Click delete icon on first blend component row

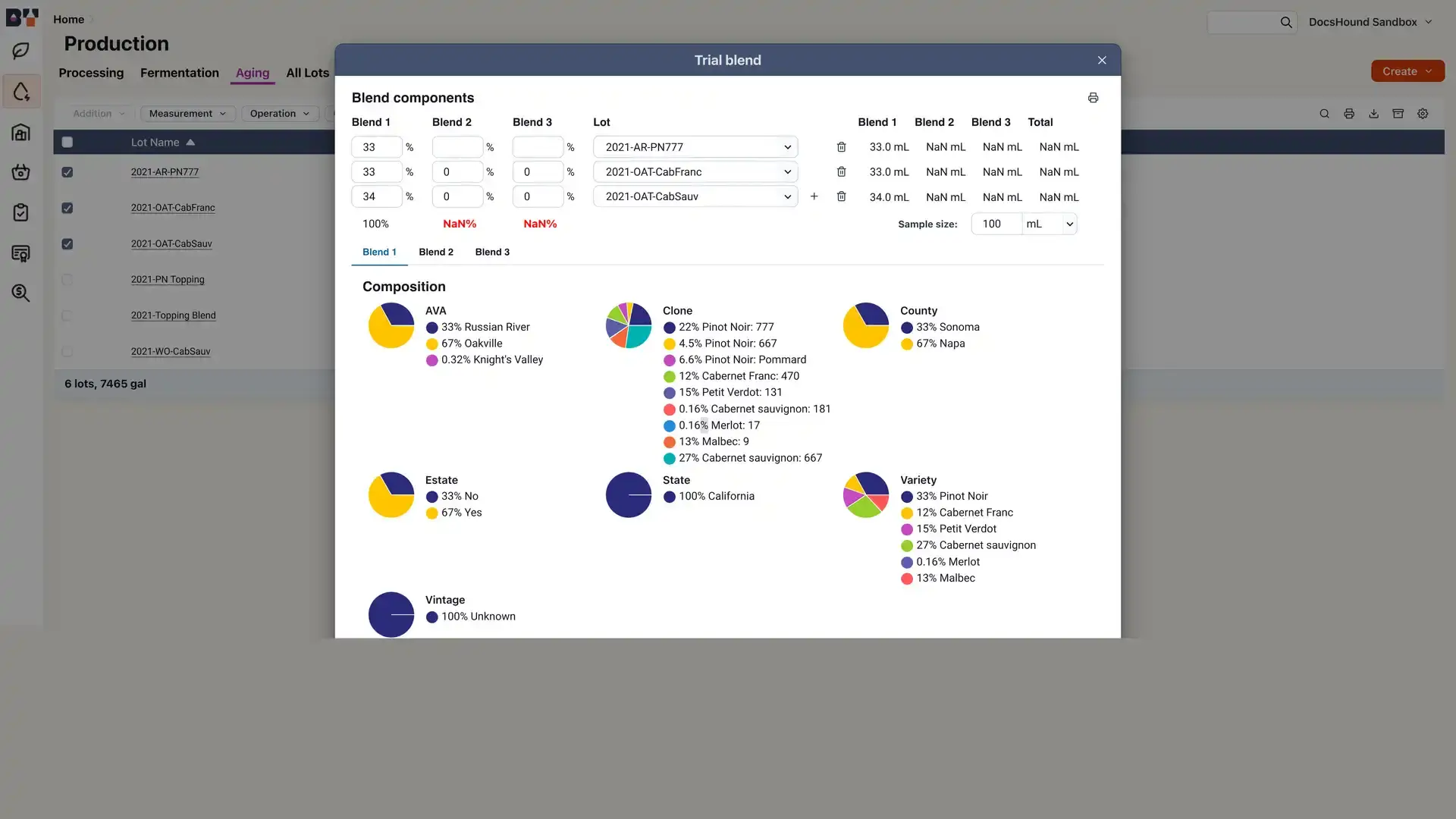(841, 147)
